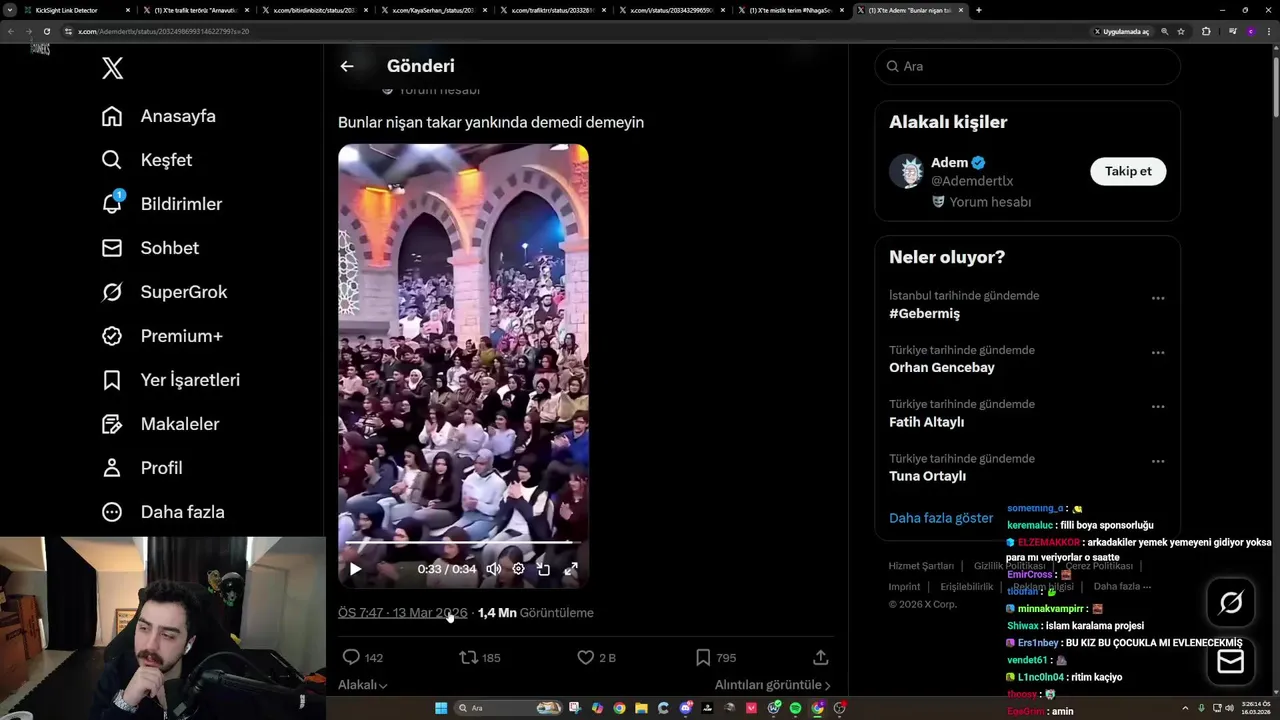Click Alıntıları görüntüle link

coord(772,685)
